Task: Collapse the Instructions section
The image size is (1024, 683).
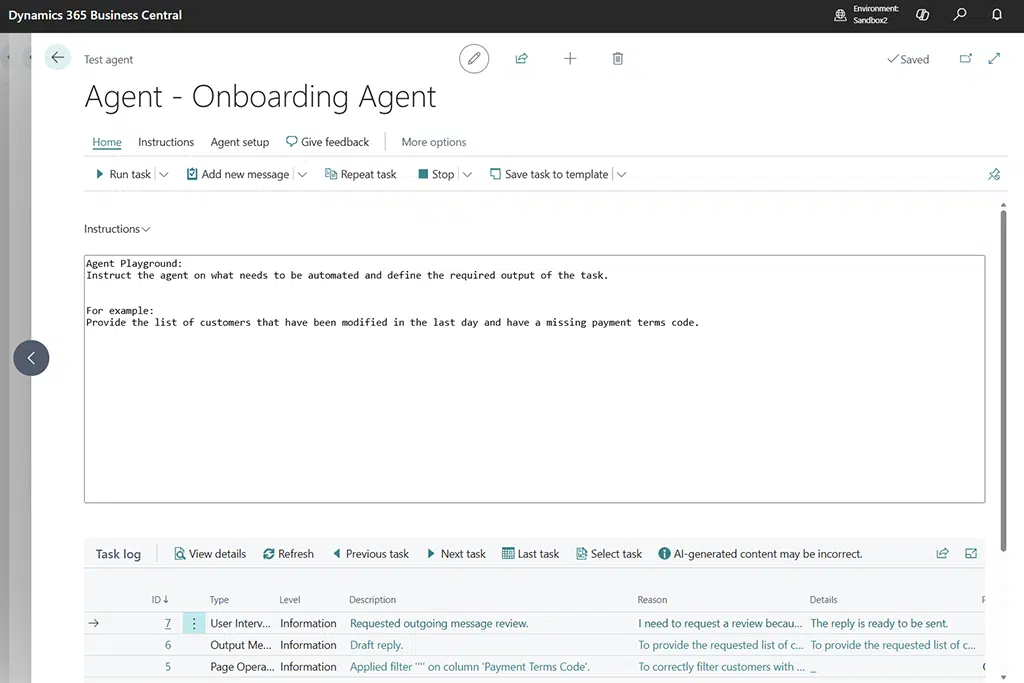Action: (x=117, y=229)
